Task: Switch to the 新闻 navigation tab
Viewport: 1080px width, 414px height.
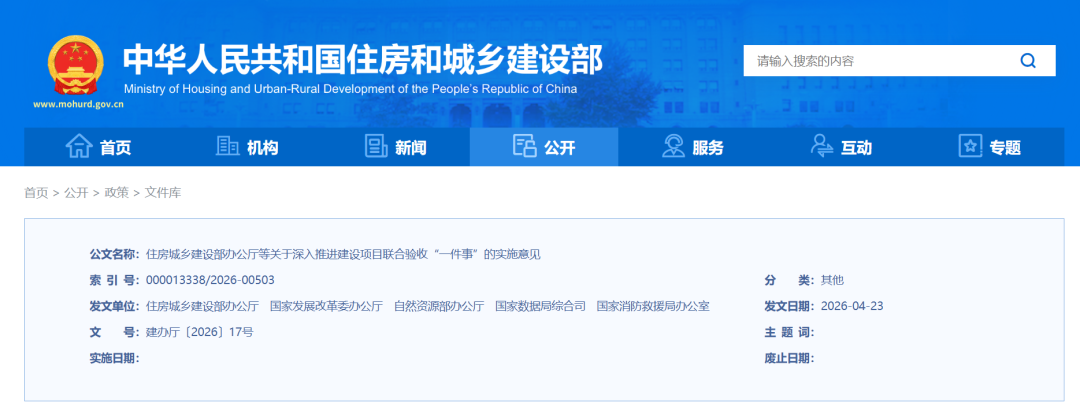Action: 395,147
